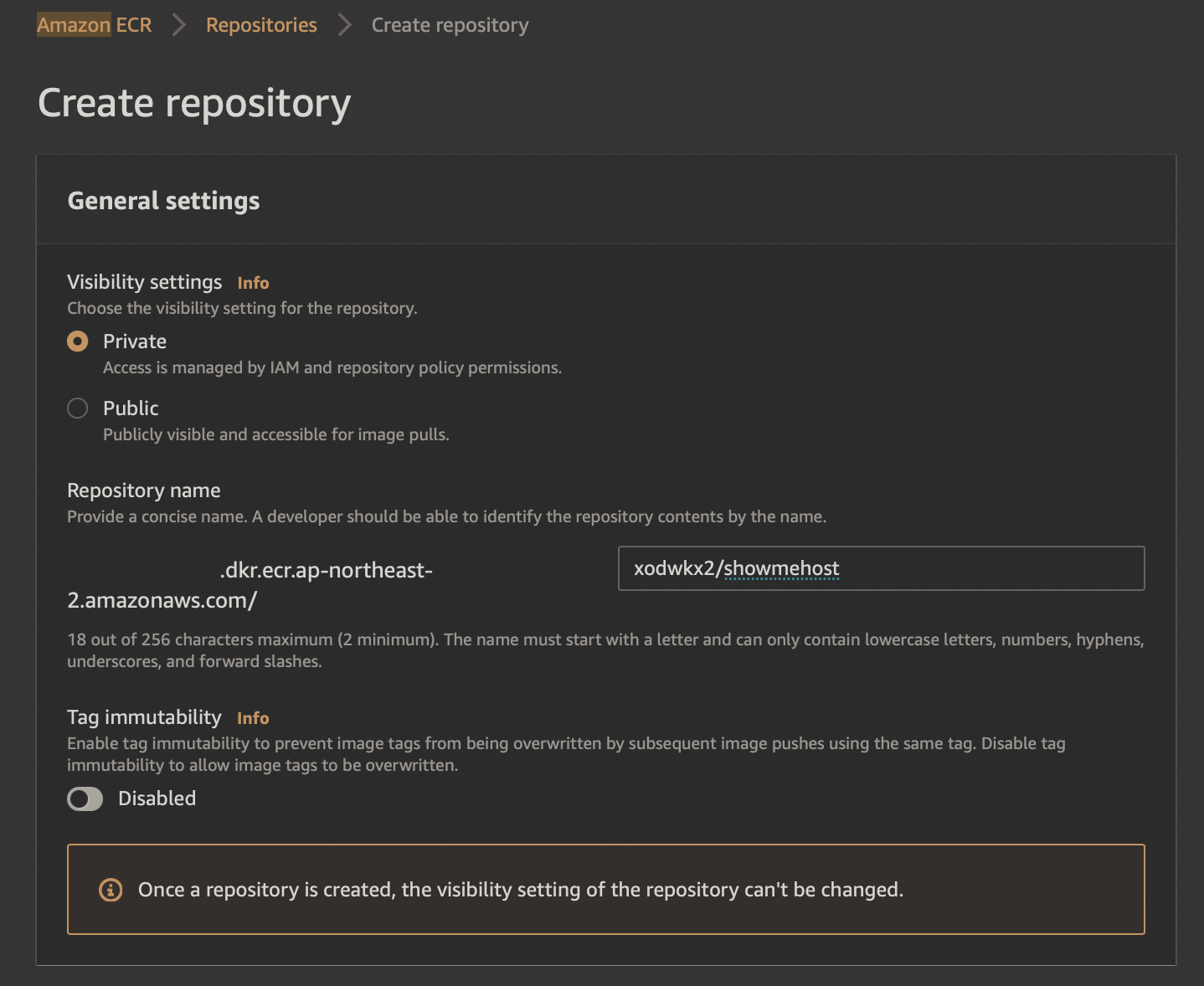Click the 'Once a repository is created' notice text
The image size is (1204, 986).
pos(521,890)
